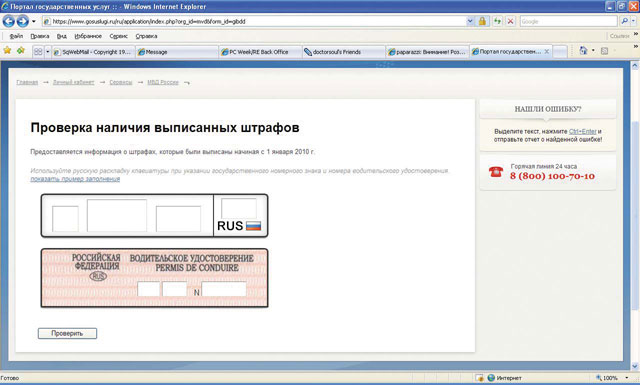Expand Home button dropdown arrow
640x385 pixels.
point(593,51)
